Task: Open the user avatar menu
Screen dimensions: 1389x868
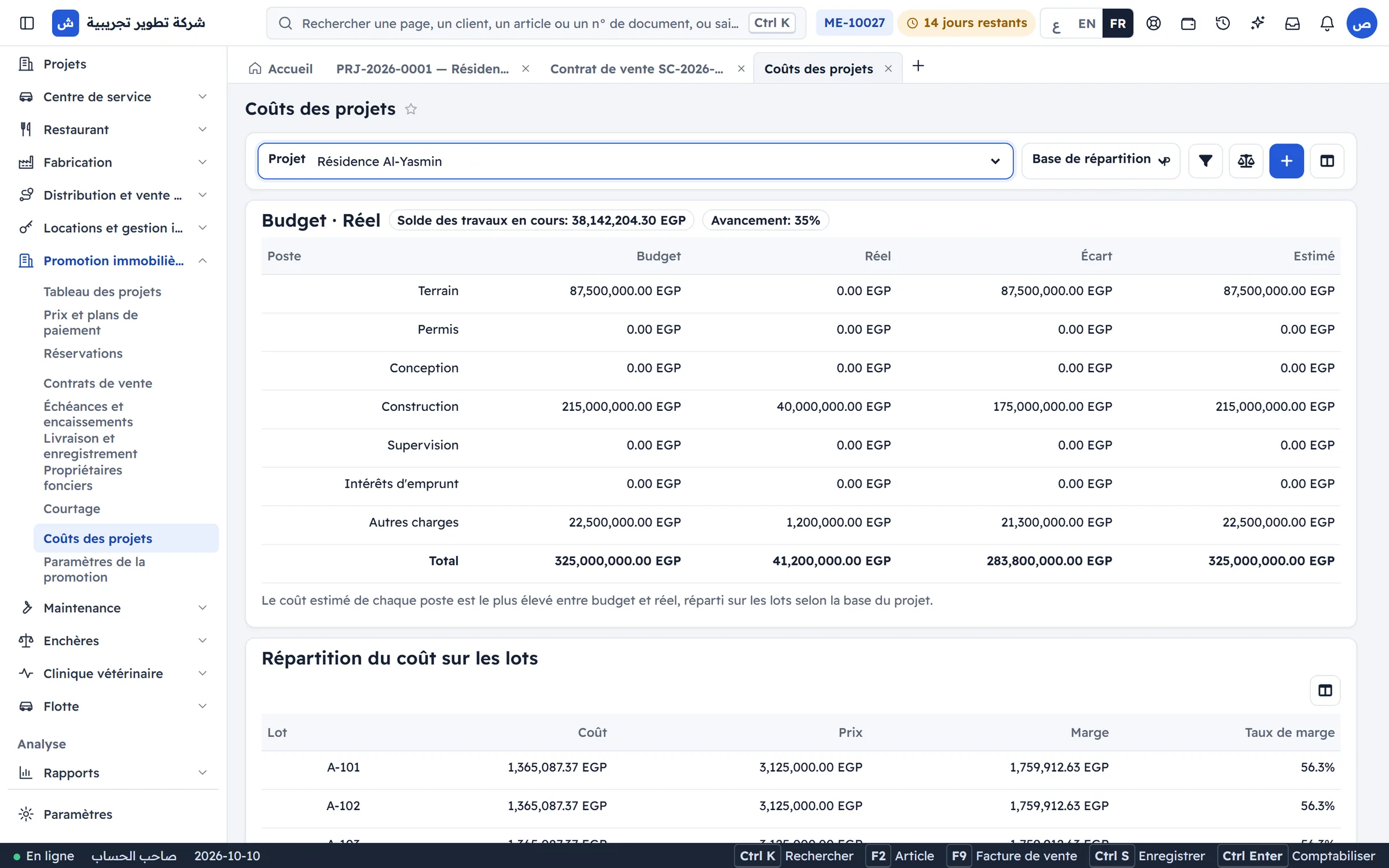Action: pos(1361,23)
